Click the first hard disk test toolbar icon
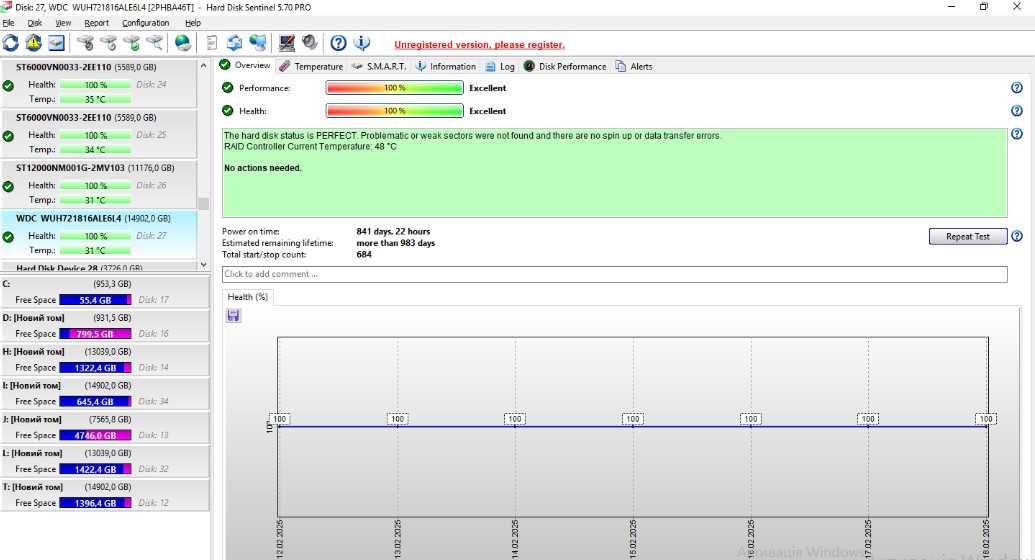1035x560 pixels. click(85, 44)
